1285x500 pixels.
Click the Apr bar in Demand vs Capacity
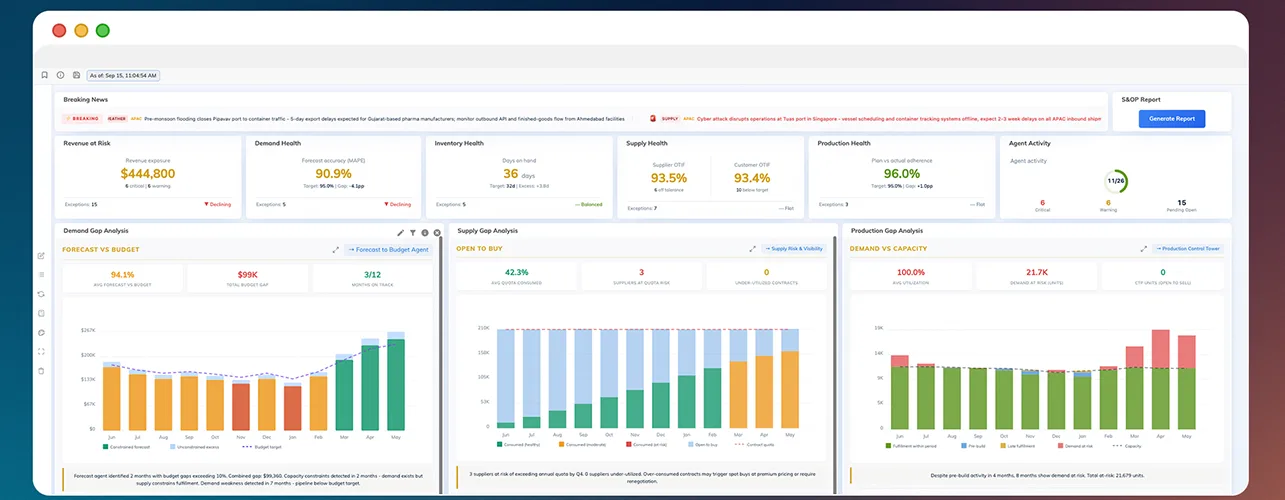pos(1160,381)
